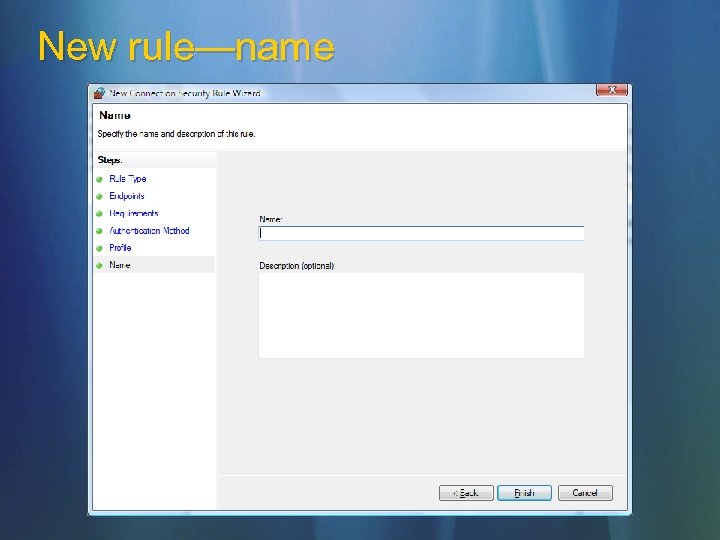Click the green bullet beside Name step
720x540 pixels.
99,265
